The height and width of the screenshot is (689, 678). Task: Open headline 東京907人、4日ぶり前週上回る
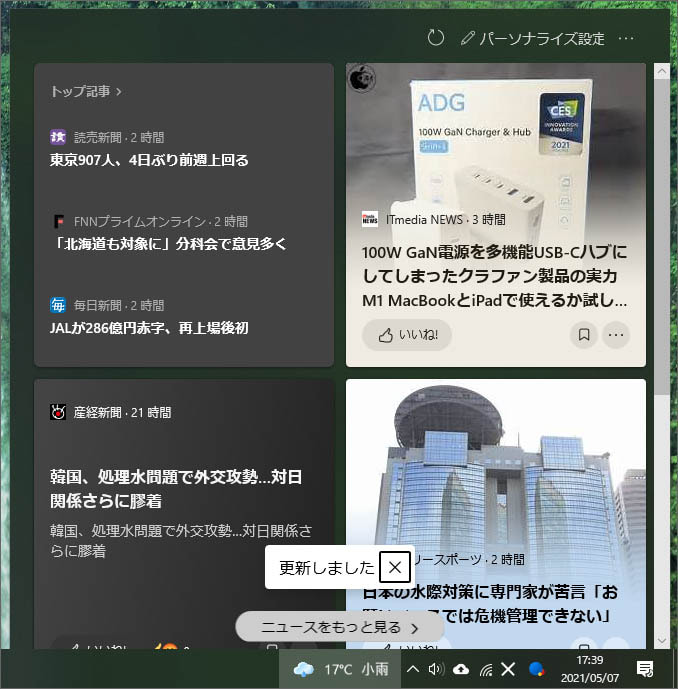click(x=149, y=160)
